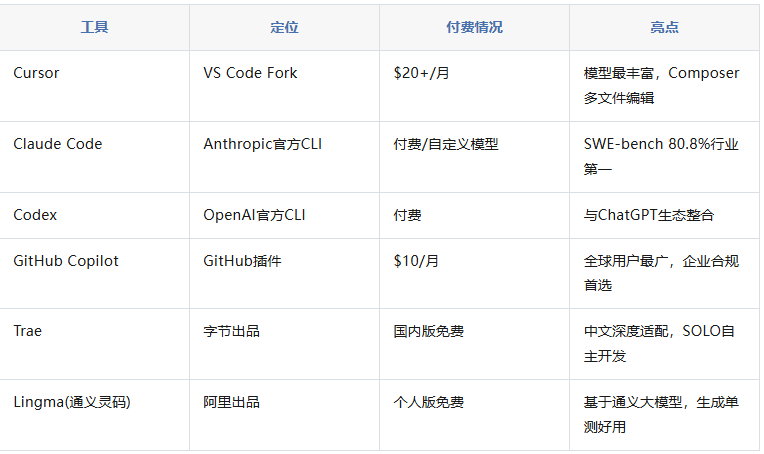Select the 模型最丰富，Composer多文件编辑 cell
Screen dimensions: 764x454
tap(665, 86)
